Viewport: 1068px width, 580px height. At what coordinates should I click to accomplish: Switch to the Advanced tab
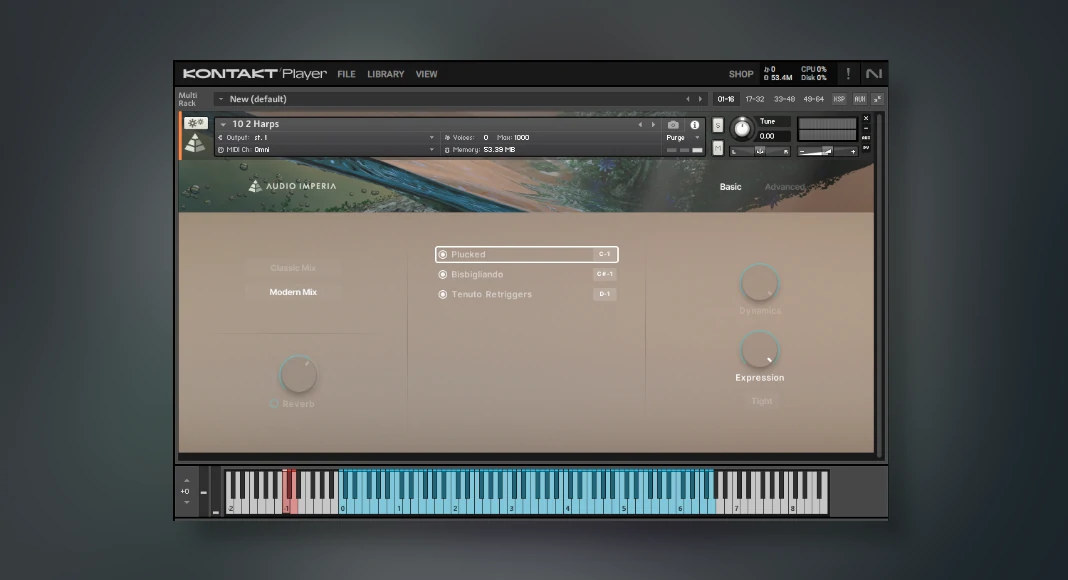(784, 187)
